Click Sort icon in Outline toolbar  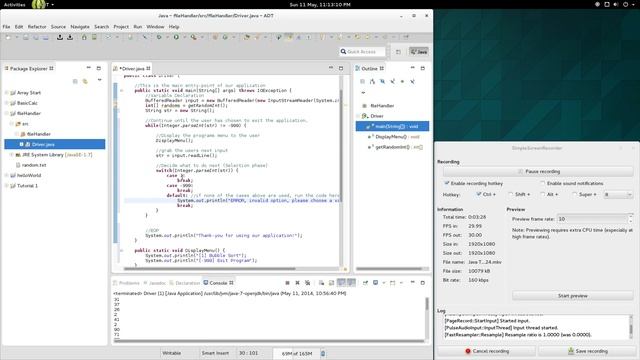pyautogui.click(x=372, y=81)
